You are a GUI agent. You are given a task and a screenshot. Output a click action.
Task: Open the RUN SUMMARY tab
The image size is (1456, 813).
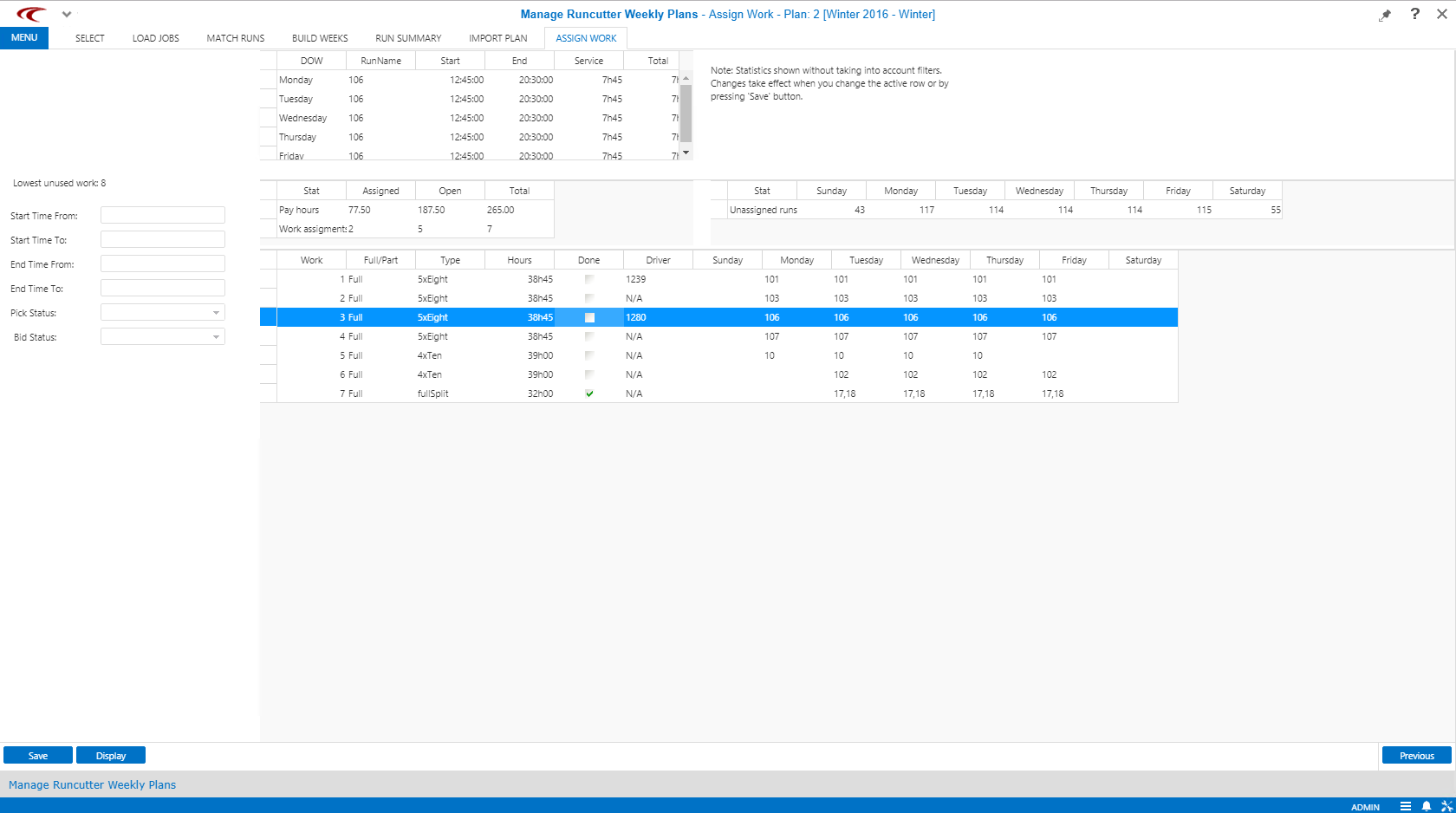pyautogui.click(x=407, y=38)
